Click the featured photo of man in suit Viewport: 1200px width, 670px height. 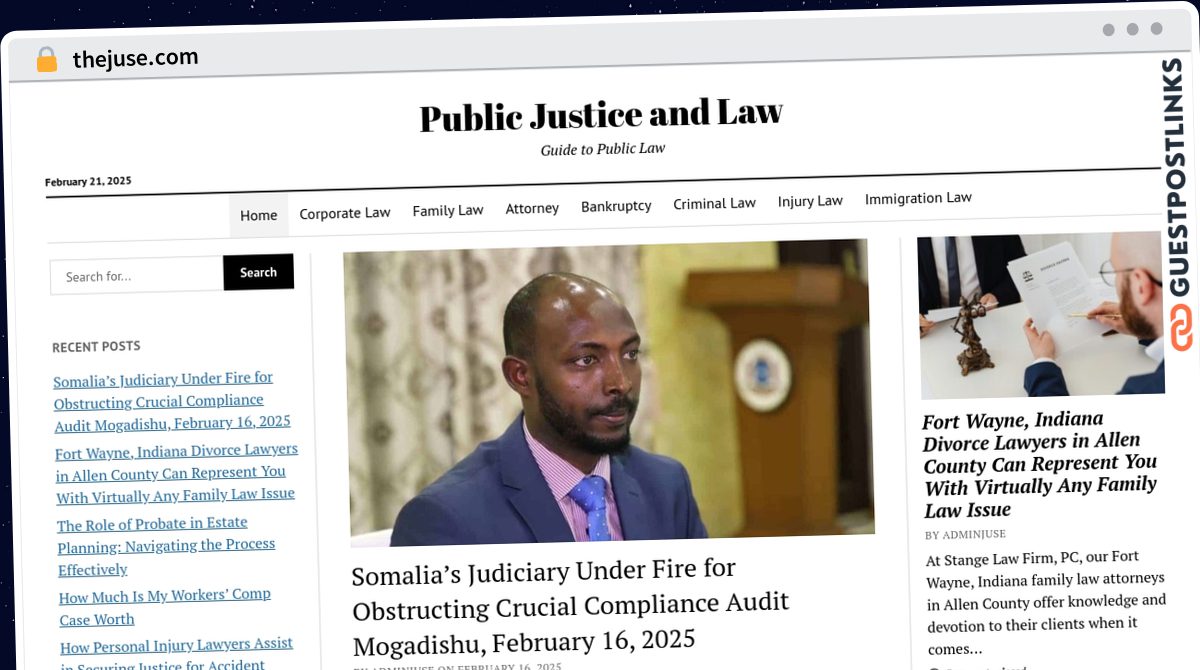pyautogui.click(x=609, y=391)
